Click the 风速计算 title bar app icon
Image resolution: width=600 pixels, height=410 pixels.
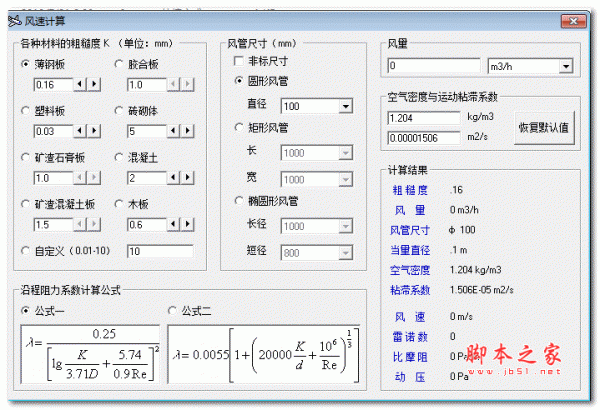tap(15, 21)
